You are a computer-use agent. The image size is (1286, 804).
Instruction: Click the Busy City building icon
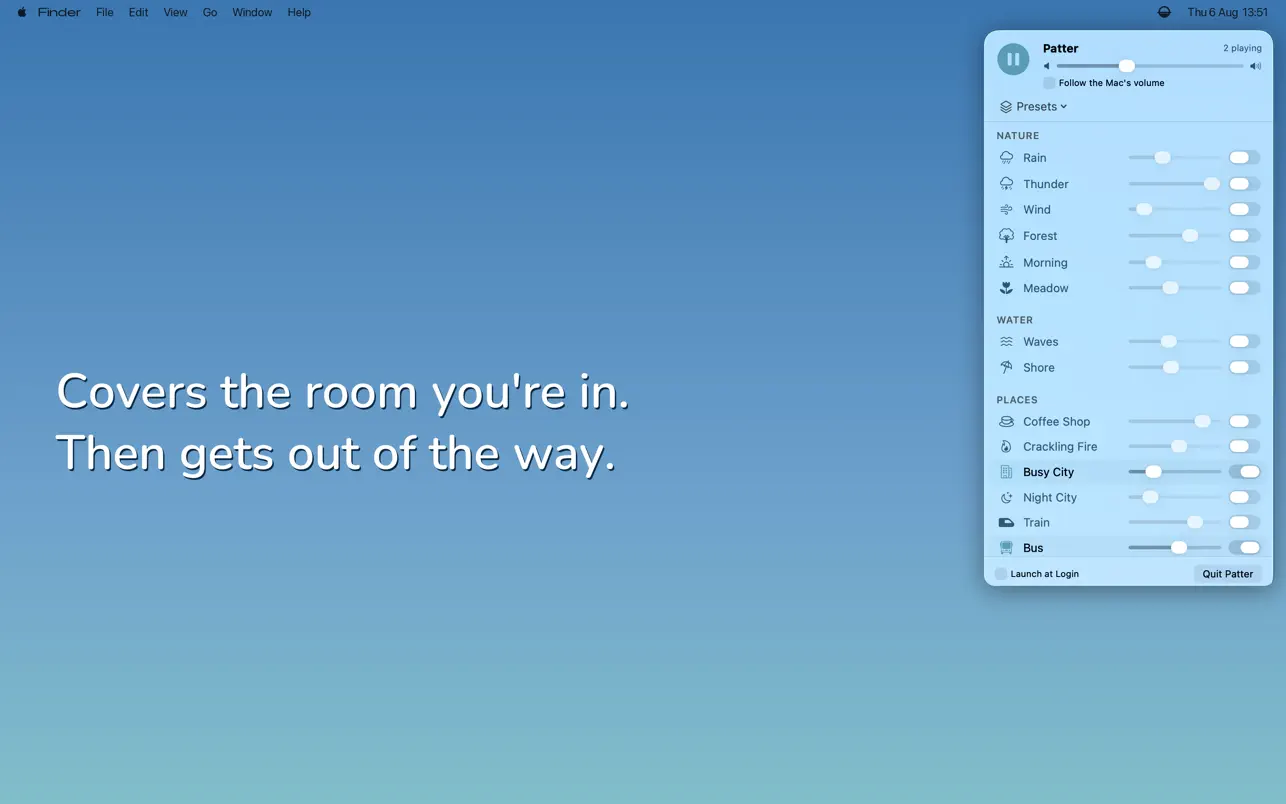click(x=1006, y=472)
